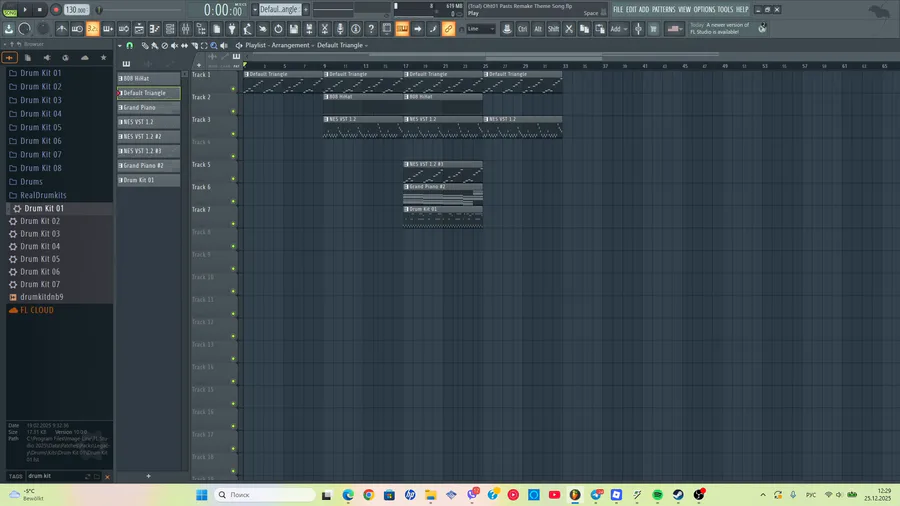Open the Default Triangle dropdown in playlist title

click(x=343, y=45)
